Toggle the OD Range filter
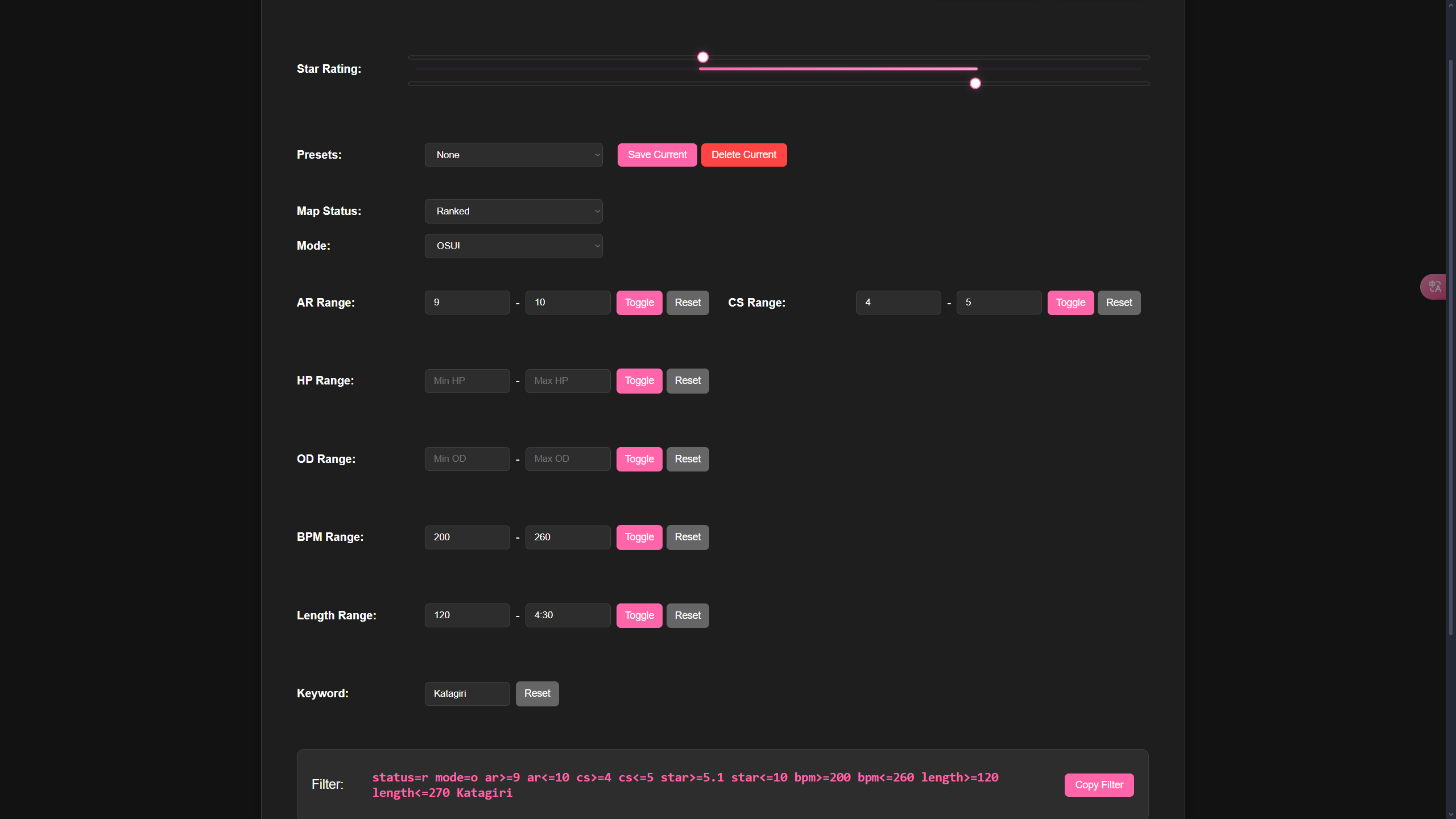The height and width of the screenshot is (819, 1456). [639, 459]
